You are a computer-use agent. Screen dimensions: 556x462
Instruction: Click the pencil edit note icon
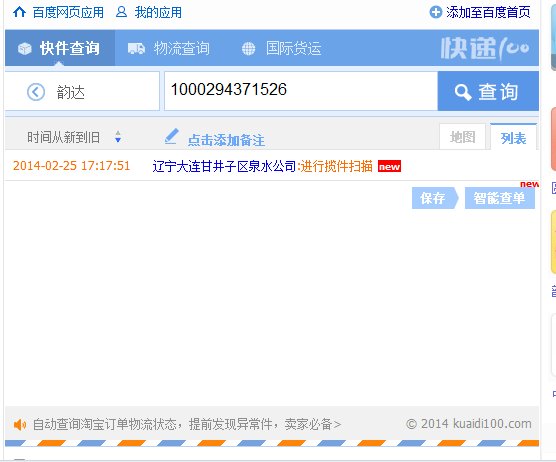[x=171, y=137]
